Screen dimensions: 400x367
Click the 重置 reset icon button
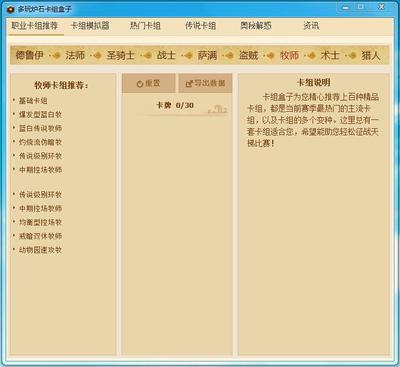(149, 83)
